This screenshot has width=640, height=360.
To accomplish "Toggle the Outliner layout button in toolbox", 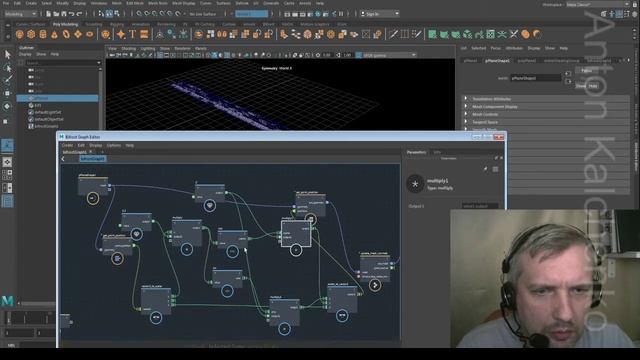I will [x=7, y=201].
